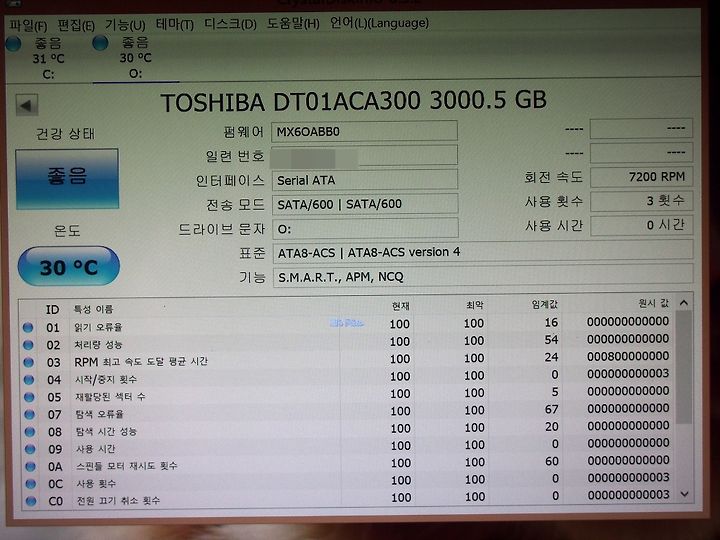Click the 임계값 column header
Viewport: 720px width, 540px height.
[x=545, y=304]
